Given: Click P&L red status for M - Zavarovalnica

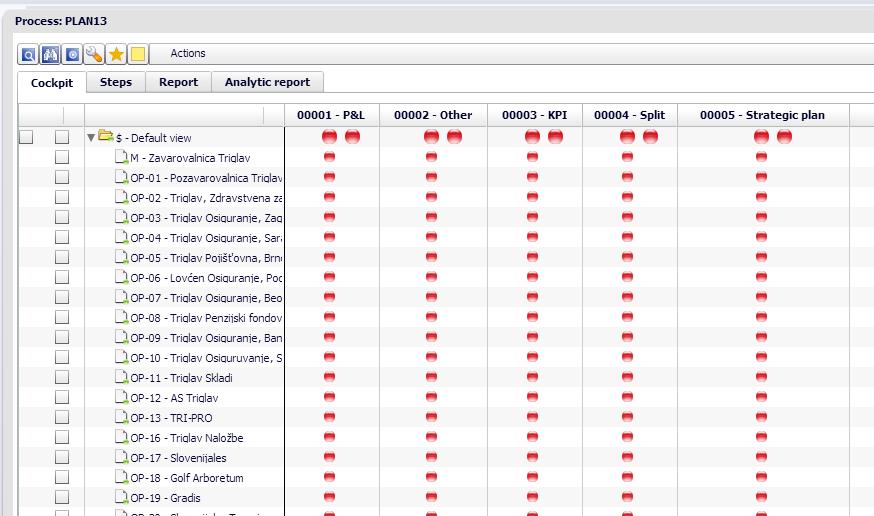Looking at the screenshot, I should [329, 157].
